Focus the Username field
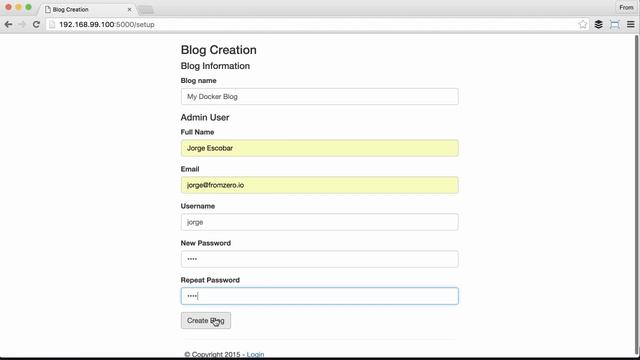This screenshot has height=360, width=640. [320, 222]
